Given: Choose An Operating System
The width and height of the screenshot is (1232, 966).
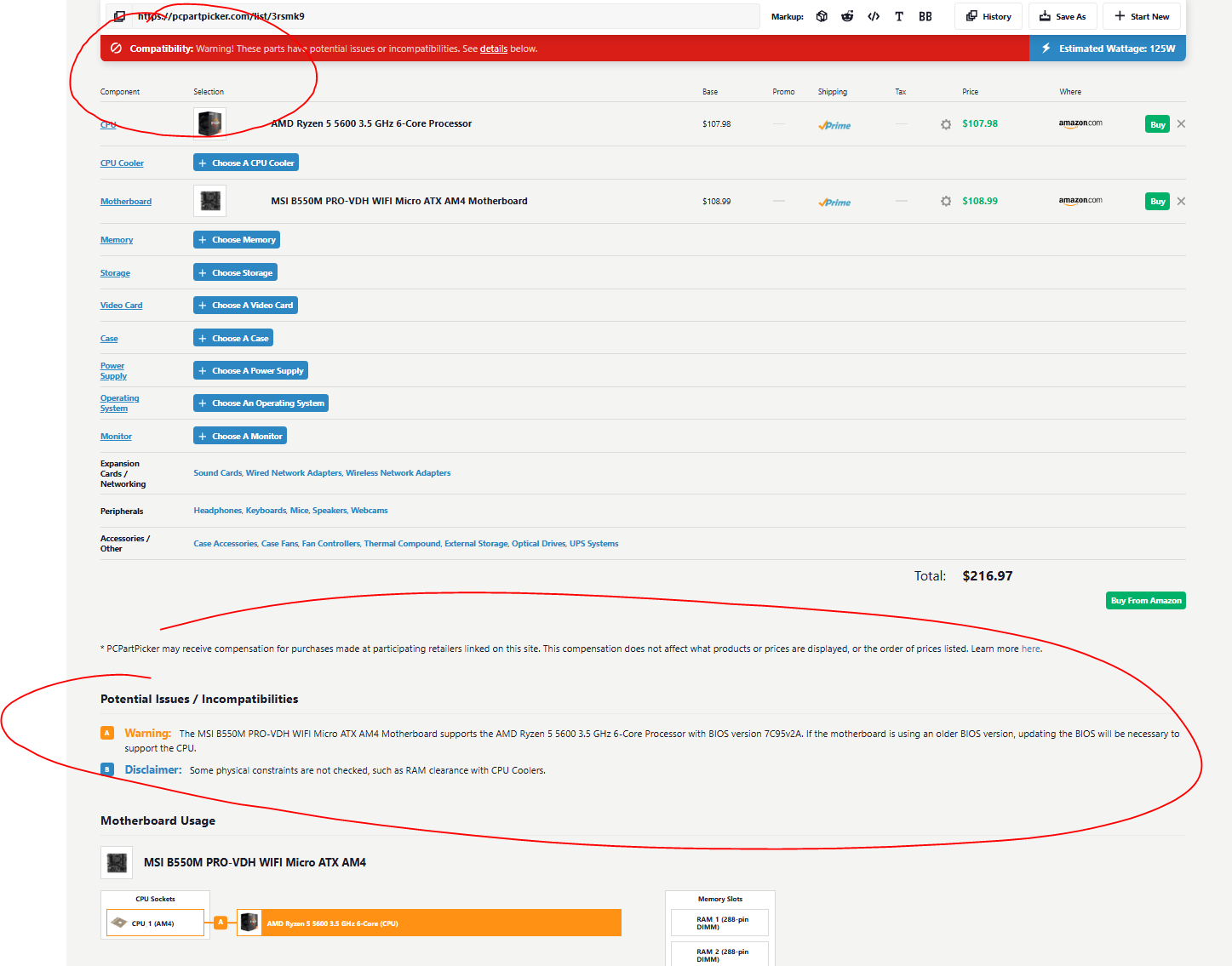Looking at the screenshot, I should coord(261,403).
